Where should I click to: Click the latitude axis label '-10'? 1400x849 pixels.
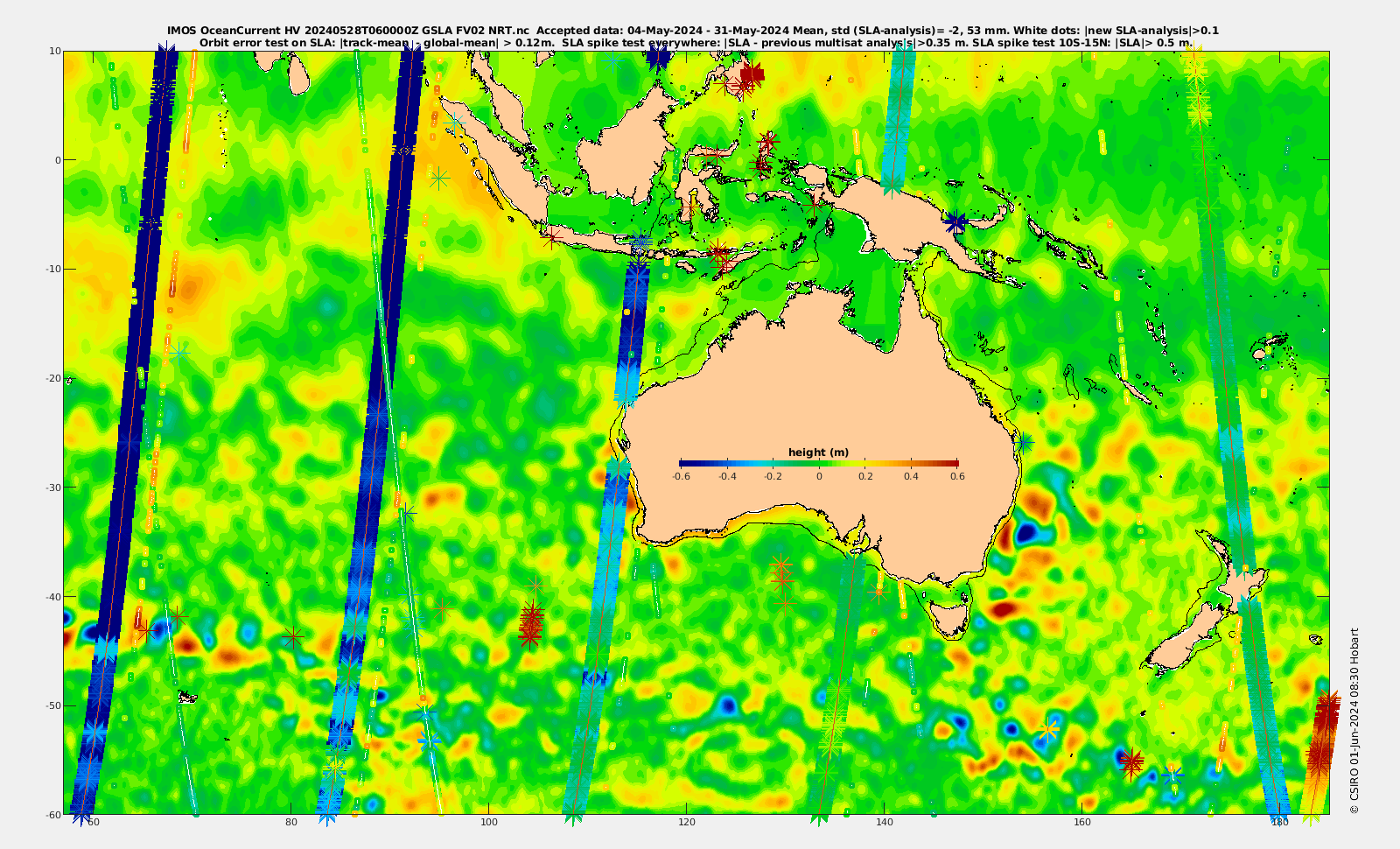(52, 269)
